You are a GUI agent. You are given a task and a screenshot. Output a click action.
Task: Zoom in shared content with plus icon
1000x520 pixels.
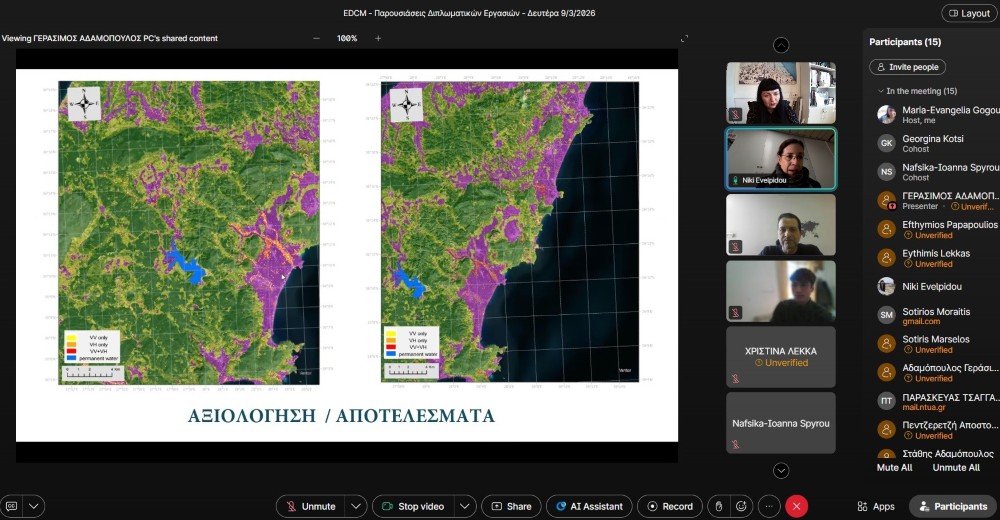tap(378, 38)
